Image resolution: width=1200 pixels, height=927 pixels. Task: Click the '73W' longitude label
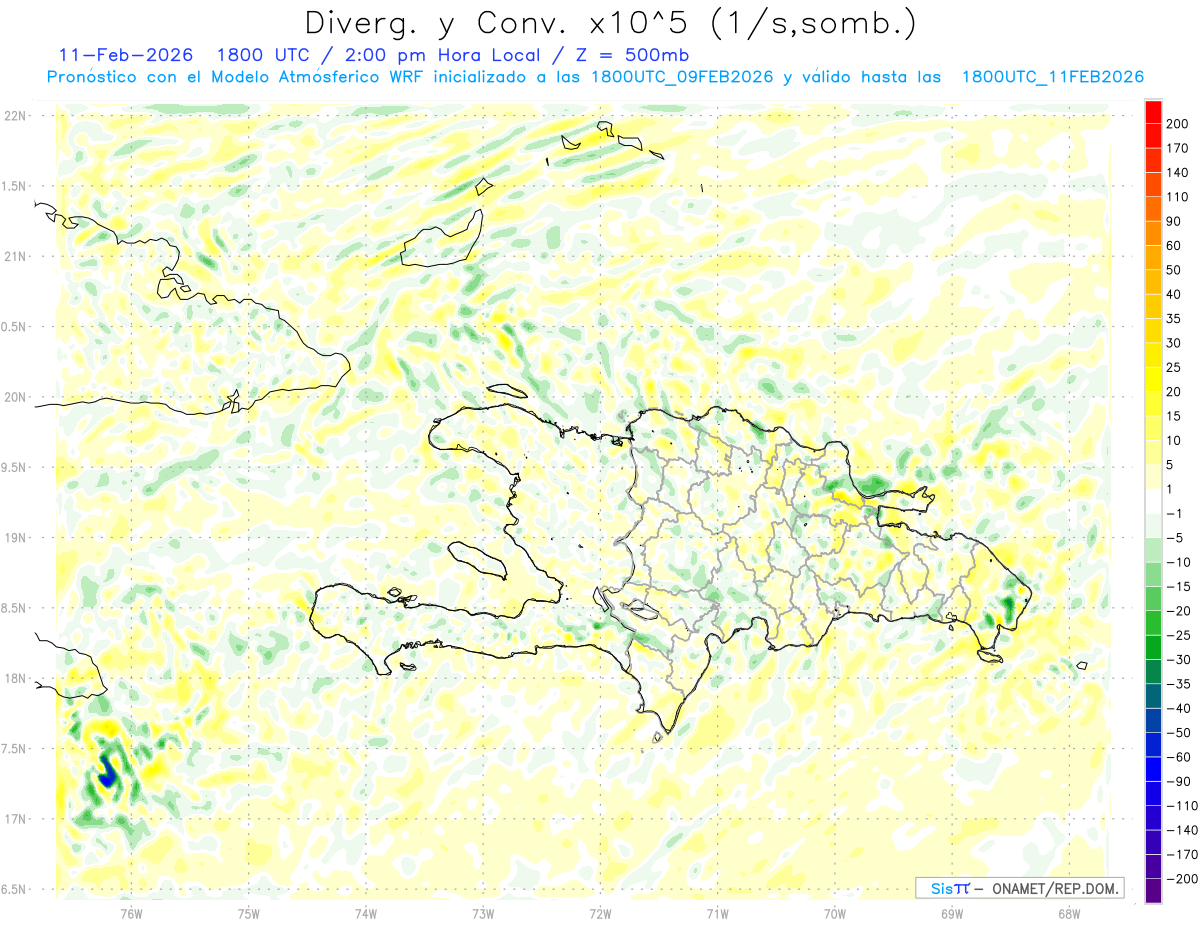click(x=483, y=913)
